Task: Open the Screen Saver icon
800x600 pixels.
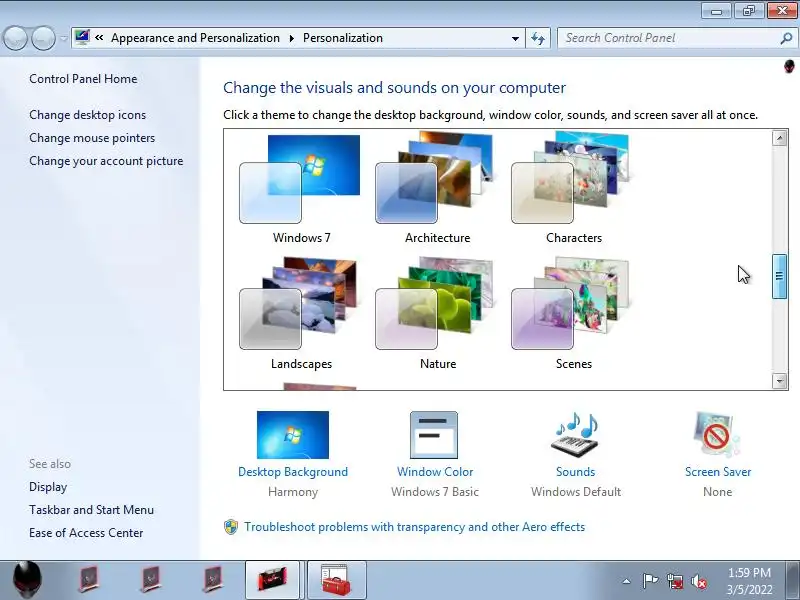Action: pos(717,435)
